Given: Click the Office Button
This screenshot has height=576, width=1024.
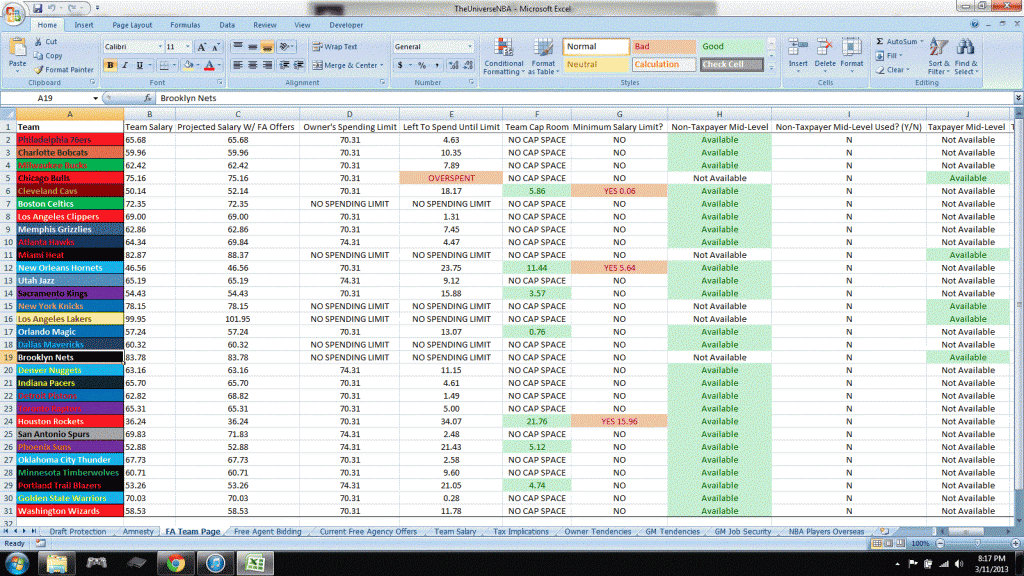Looking at the screenshot, I should tap(14, 14).
